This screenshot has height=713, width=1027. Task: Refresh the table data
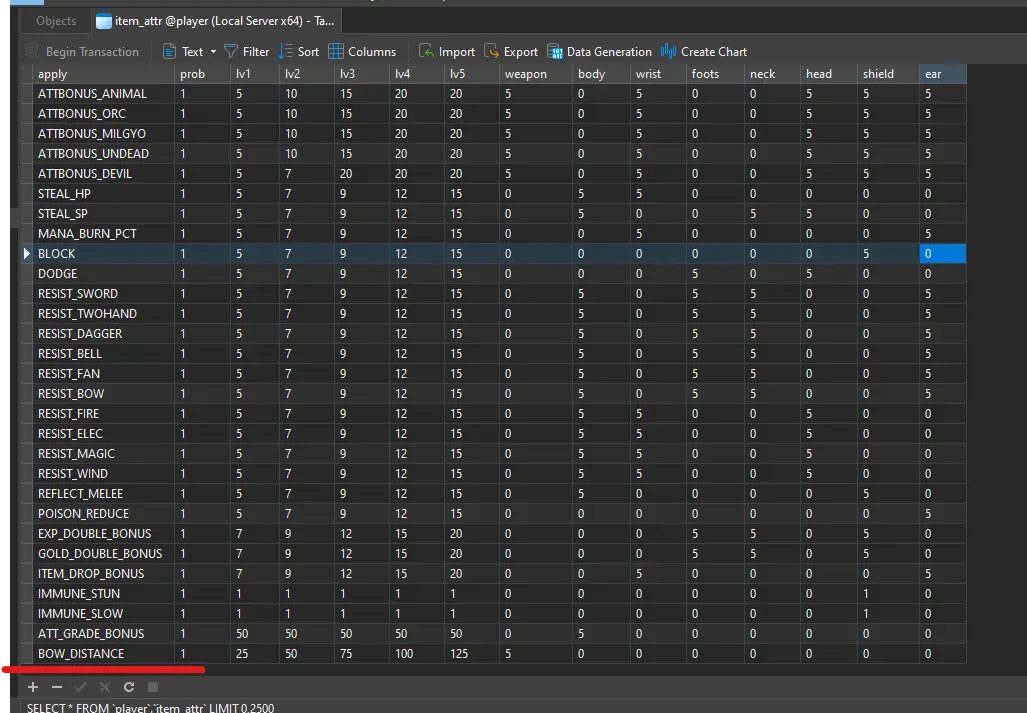click(x=129, y=687)
